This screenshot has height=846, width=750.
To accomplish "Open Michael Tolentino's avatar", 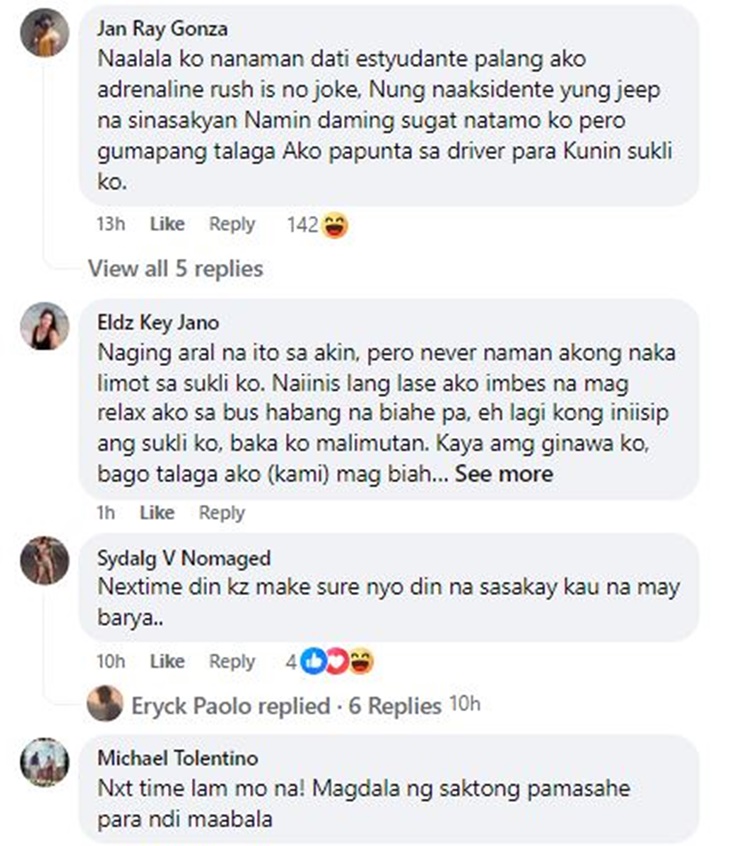I will (45, 762).
